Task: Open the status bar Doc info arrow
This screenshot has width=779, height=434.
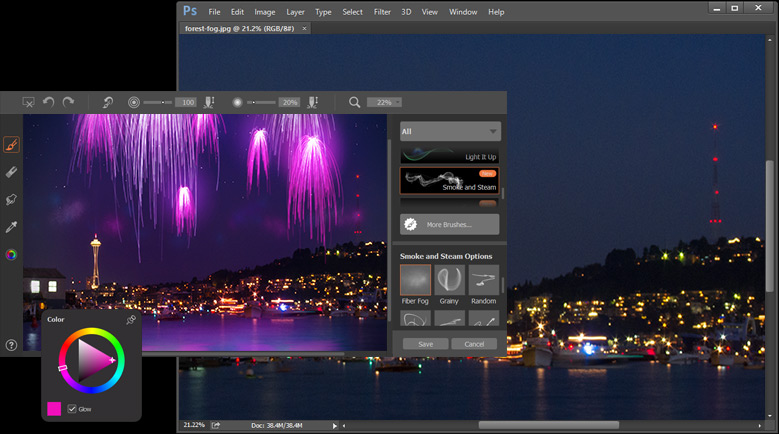Action: [x=335, y=425]
